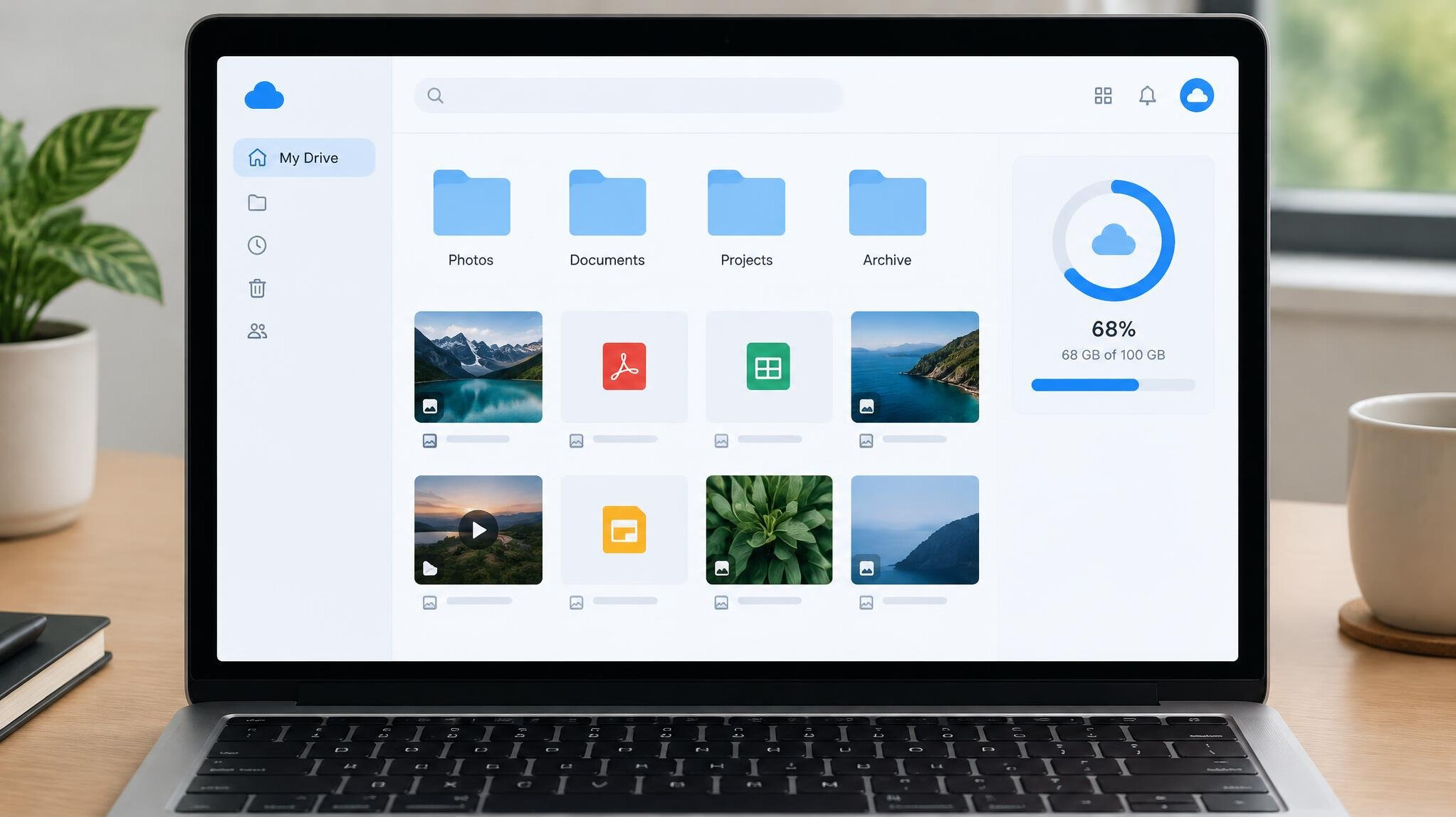1456x817 pixels.
Task: Open notifications bell icon
Action: [1147, 95]
